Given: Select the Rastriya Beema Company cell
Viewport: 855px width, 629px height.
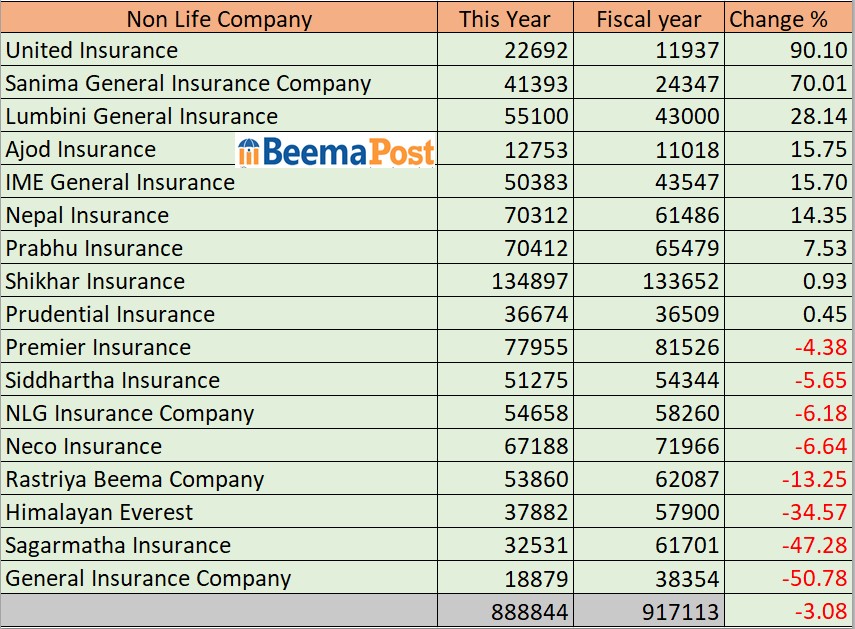Looking at the screenshot, I should [135, 479].
